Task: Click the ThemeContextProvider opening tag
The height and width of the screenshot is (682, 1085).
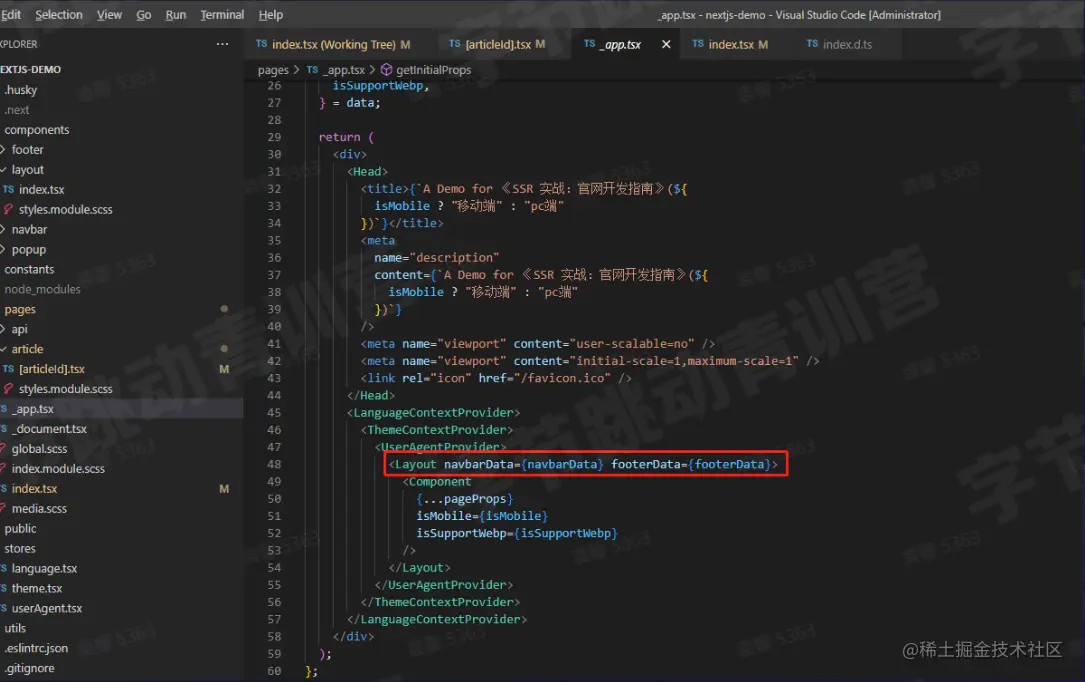Action: click(437, 430)
